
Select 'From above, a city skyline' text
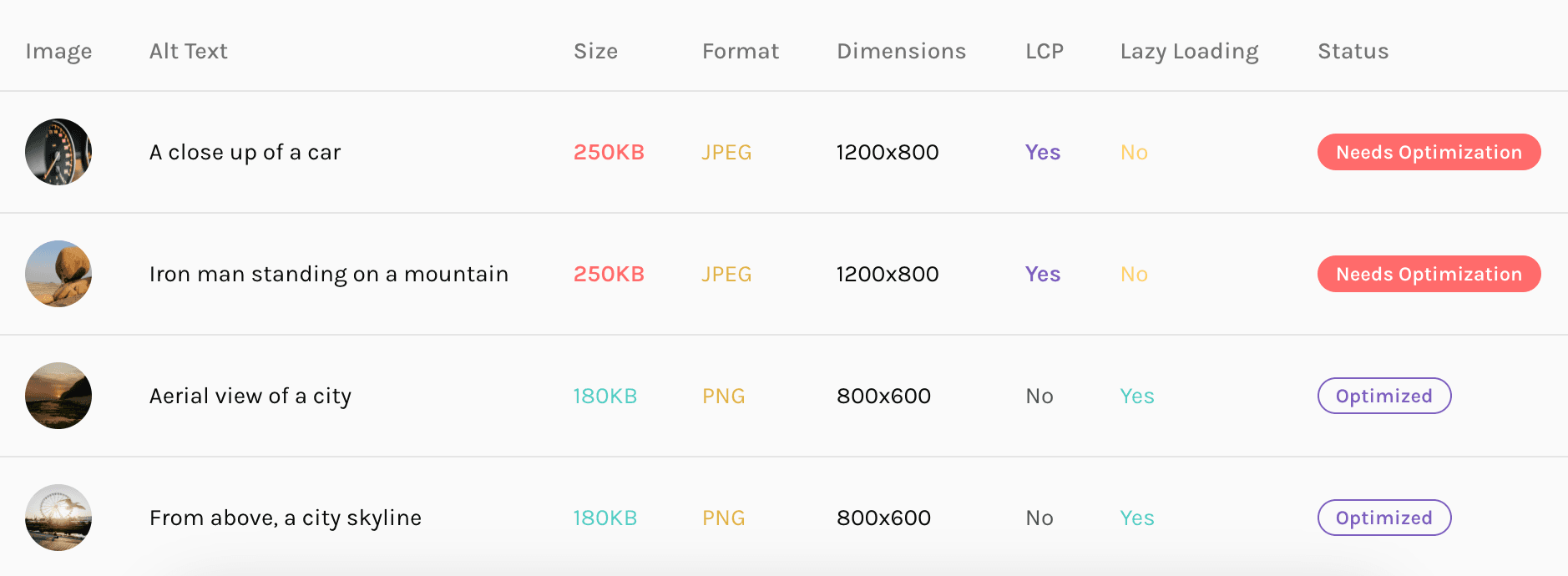click(286, 518)
